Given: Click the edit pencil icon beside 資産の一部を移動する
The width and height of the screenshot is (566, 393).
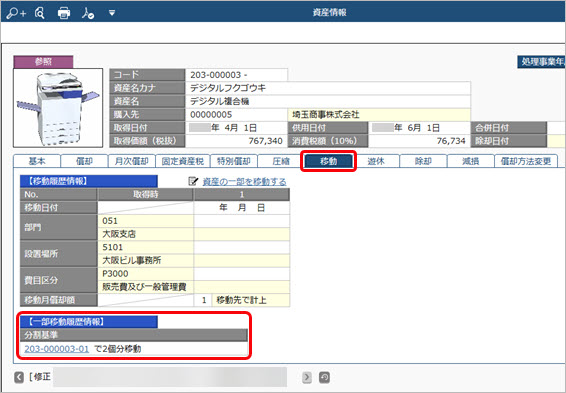Looking at the screenshot, I should click(x=193, y=181).
